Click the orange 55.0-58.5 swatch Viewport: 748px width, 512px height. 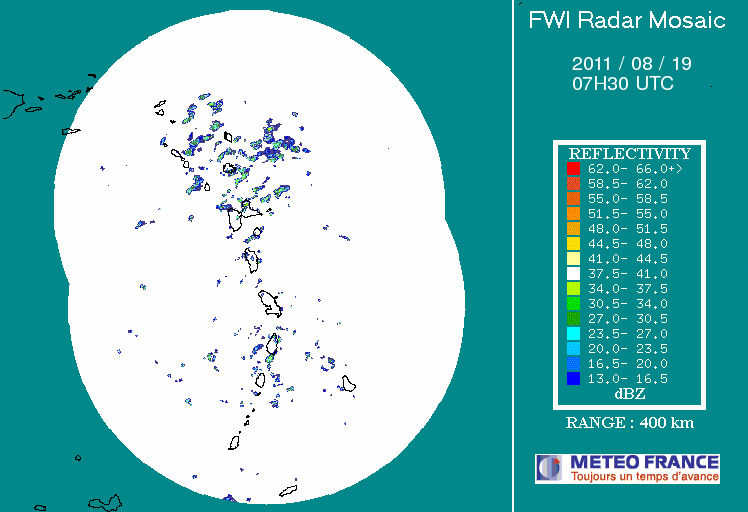tap(573, 199)
